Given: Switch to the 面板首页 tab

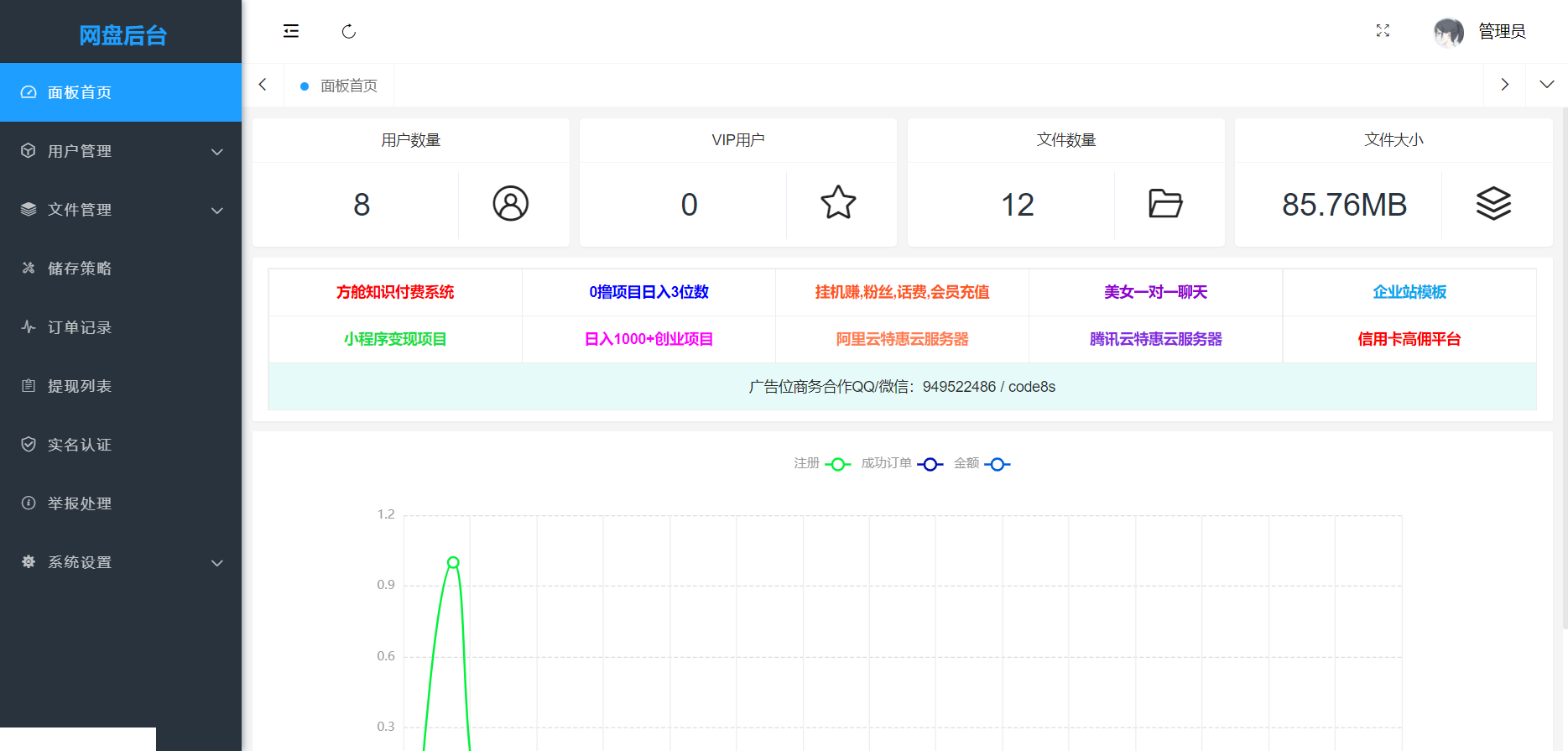Looking at the screenshot, I should pyautogui.click(x=339, y=86).
